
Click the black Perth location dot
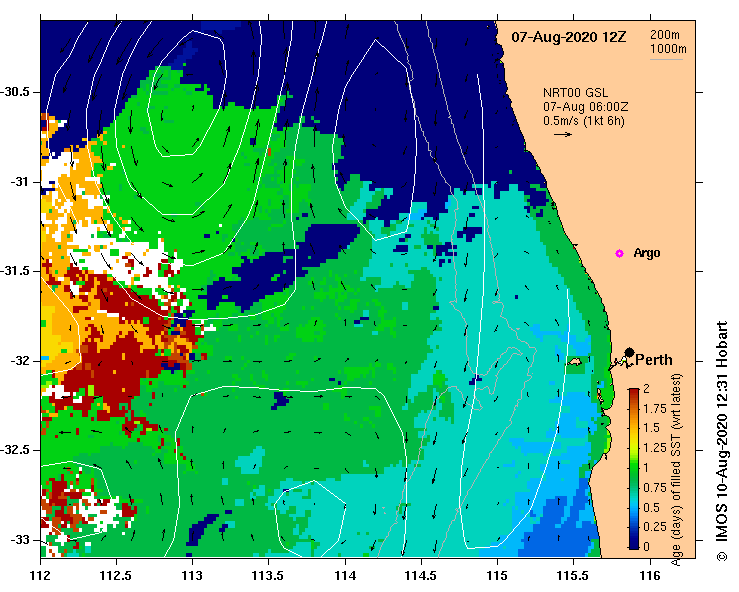point(629,352)
